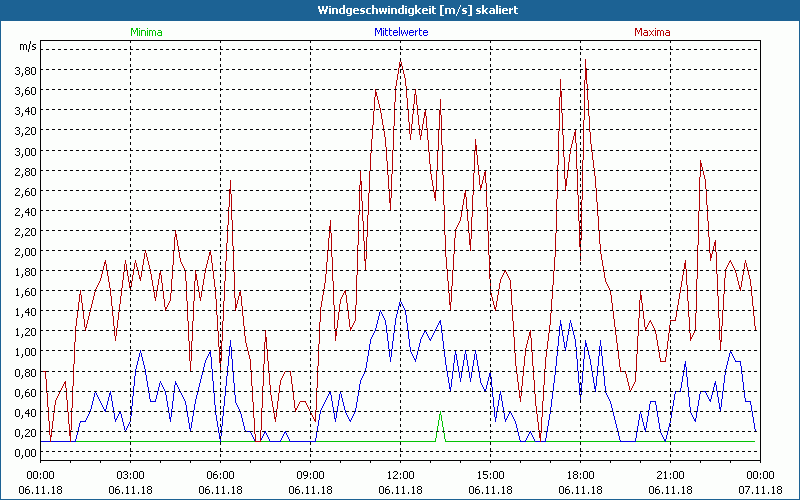Click the m/s unit label on y-axis

pos(26,47)
